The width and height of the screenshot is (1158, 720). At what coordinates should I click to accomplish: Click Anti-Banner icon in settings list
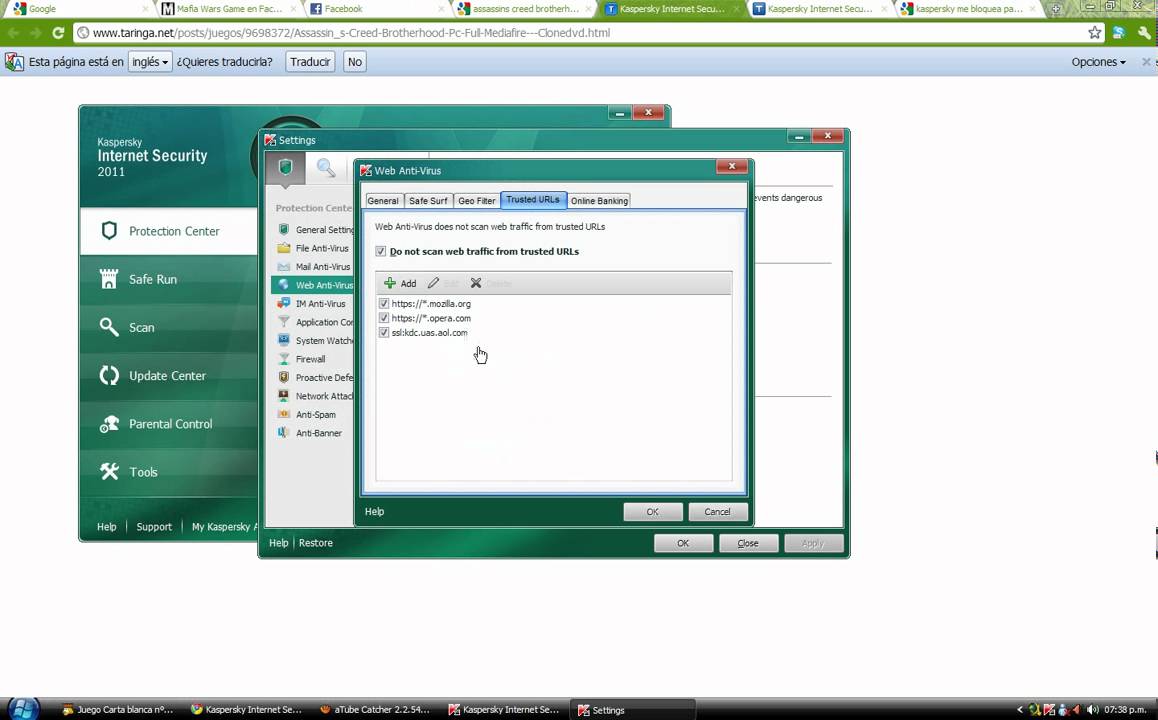(284, 433)
